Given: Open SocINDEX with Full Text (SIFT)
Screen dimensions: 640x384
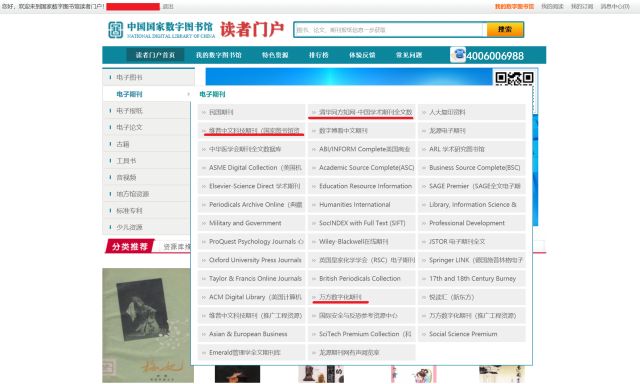Looking at the screenshot, I should tap(362, 223).
